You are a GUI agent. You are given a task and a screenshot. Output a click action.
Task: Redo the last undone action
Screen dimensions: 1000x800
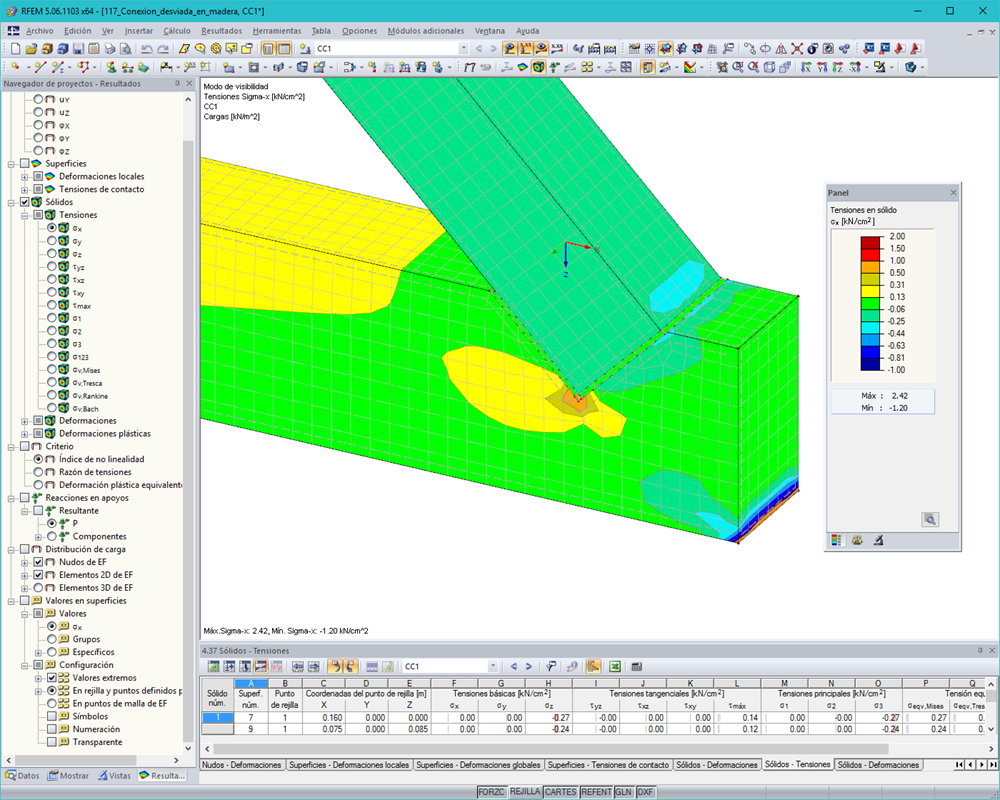[163, 48]
